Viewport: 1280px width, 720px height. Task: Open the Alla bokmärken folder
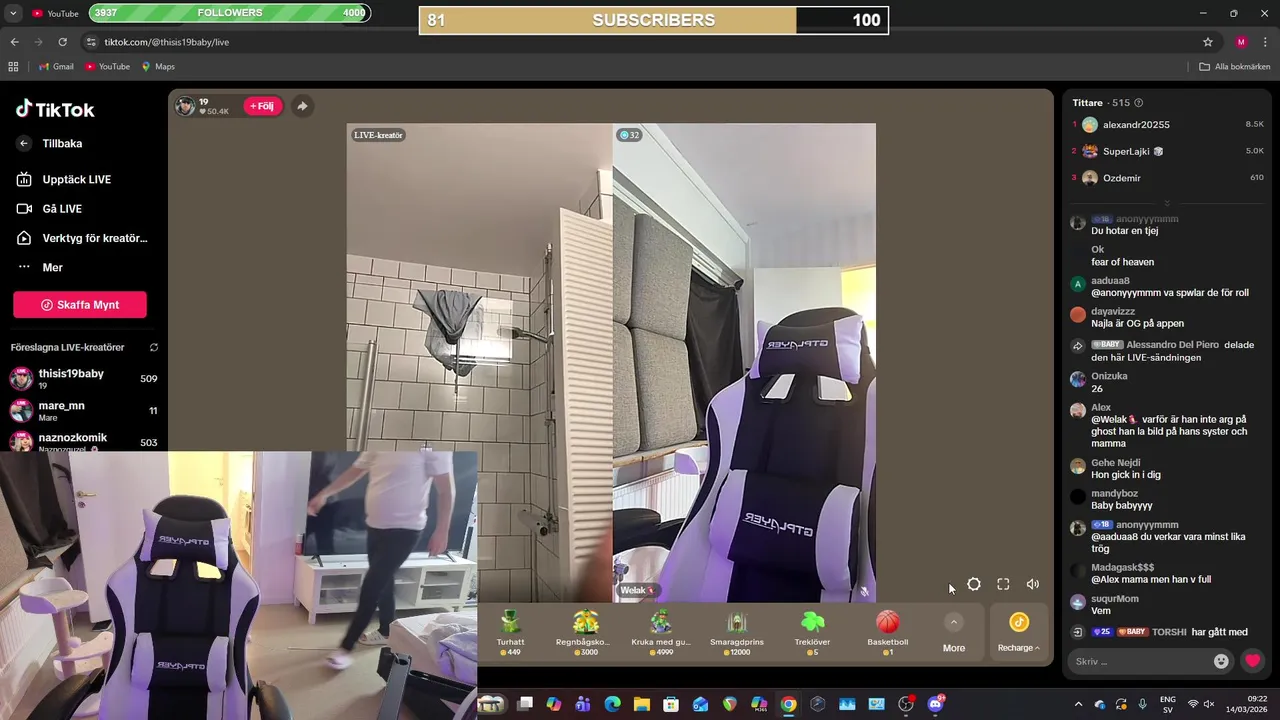point(1235,67)
